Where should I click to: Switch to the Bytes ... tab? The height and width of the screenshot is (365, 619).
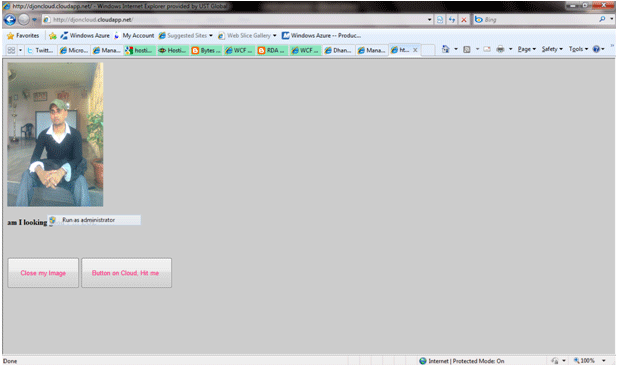(206, 50)
